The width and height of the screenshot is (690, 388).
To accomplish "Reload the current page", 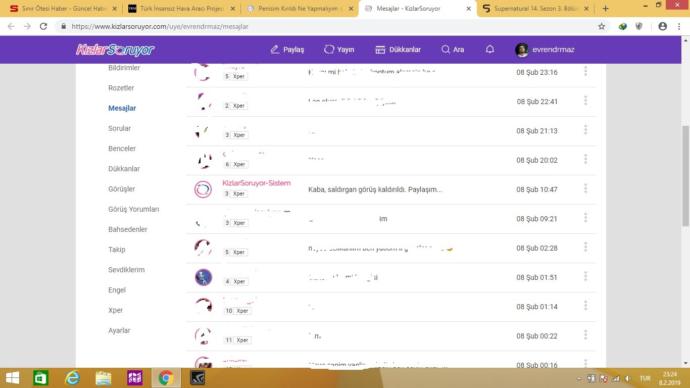I will tap(43, 26).
